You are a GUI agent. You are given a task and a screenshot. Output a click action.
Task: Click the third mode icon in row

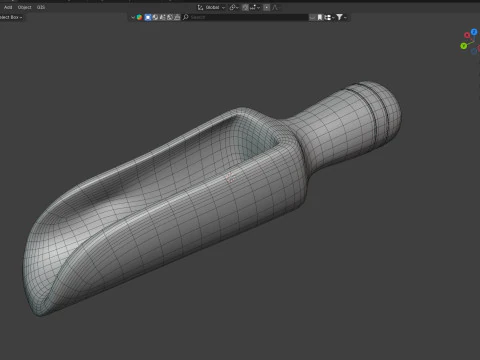click(x=163, y=17)
